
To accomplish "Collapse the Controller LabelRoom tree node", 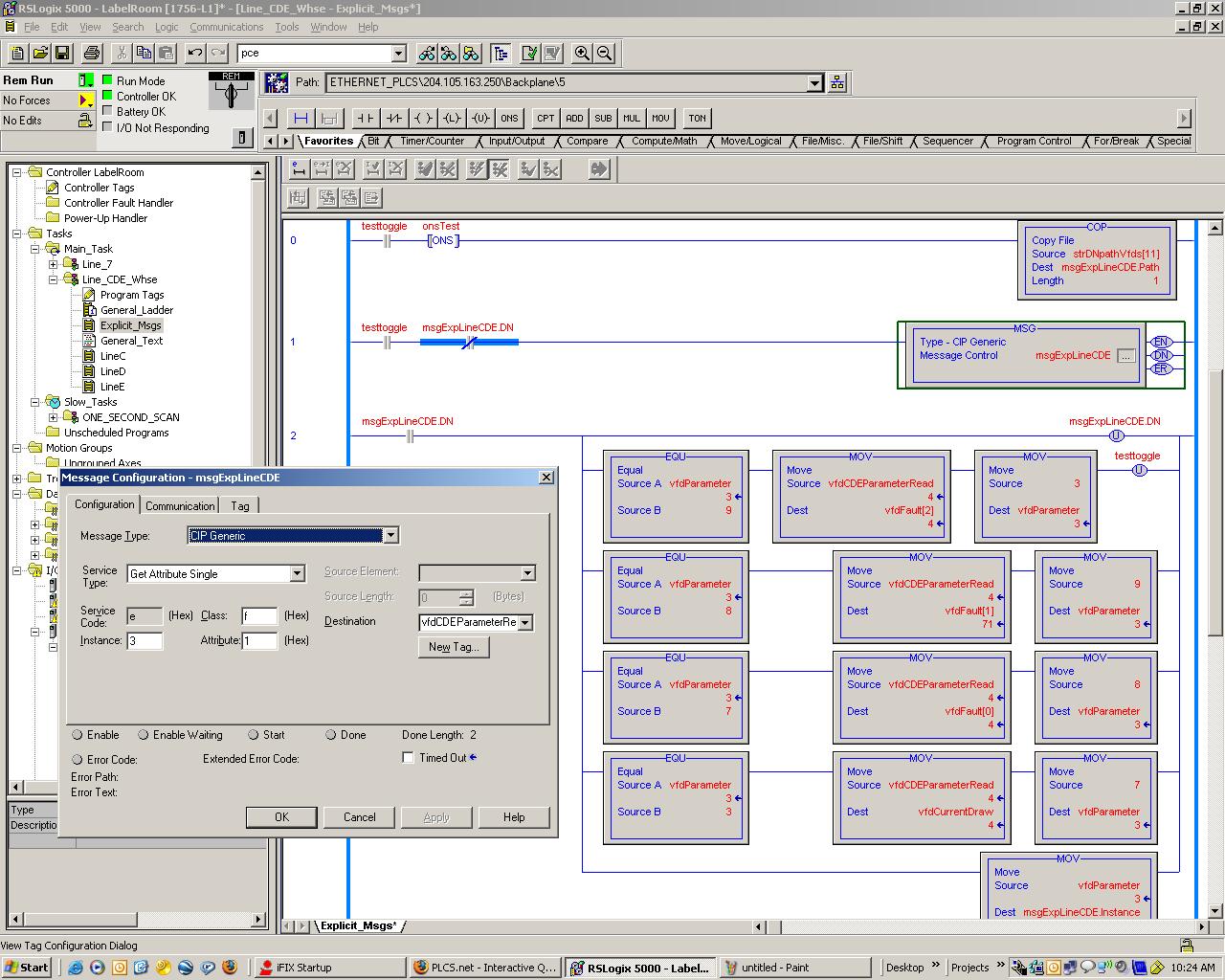I will coord(16,172).
